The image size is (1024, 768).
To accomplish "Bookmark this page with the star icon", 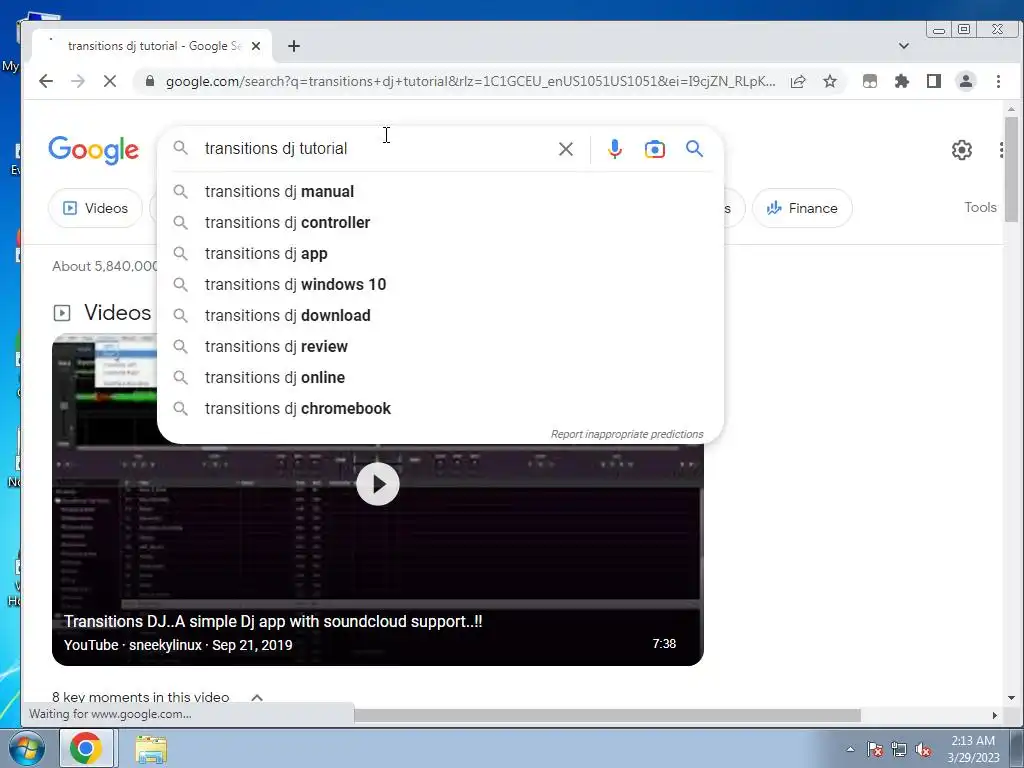I will pos(829,81).
